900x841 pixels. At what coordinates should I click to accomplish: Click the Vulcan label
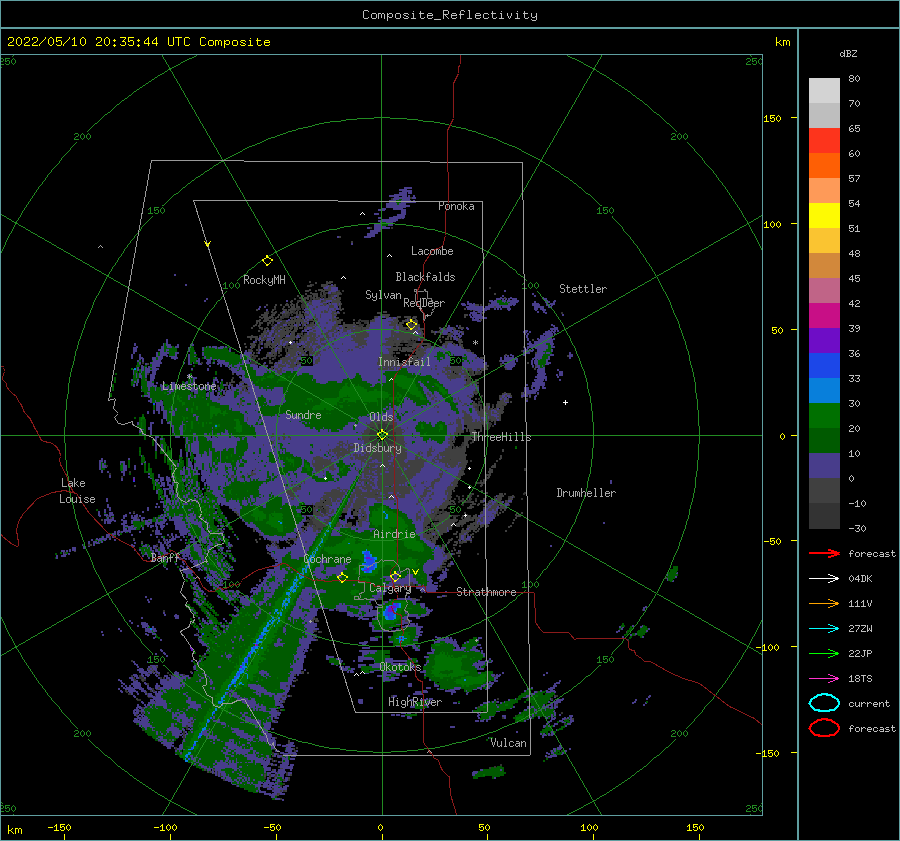click(x=508, y=743)
